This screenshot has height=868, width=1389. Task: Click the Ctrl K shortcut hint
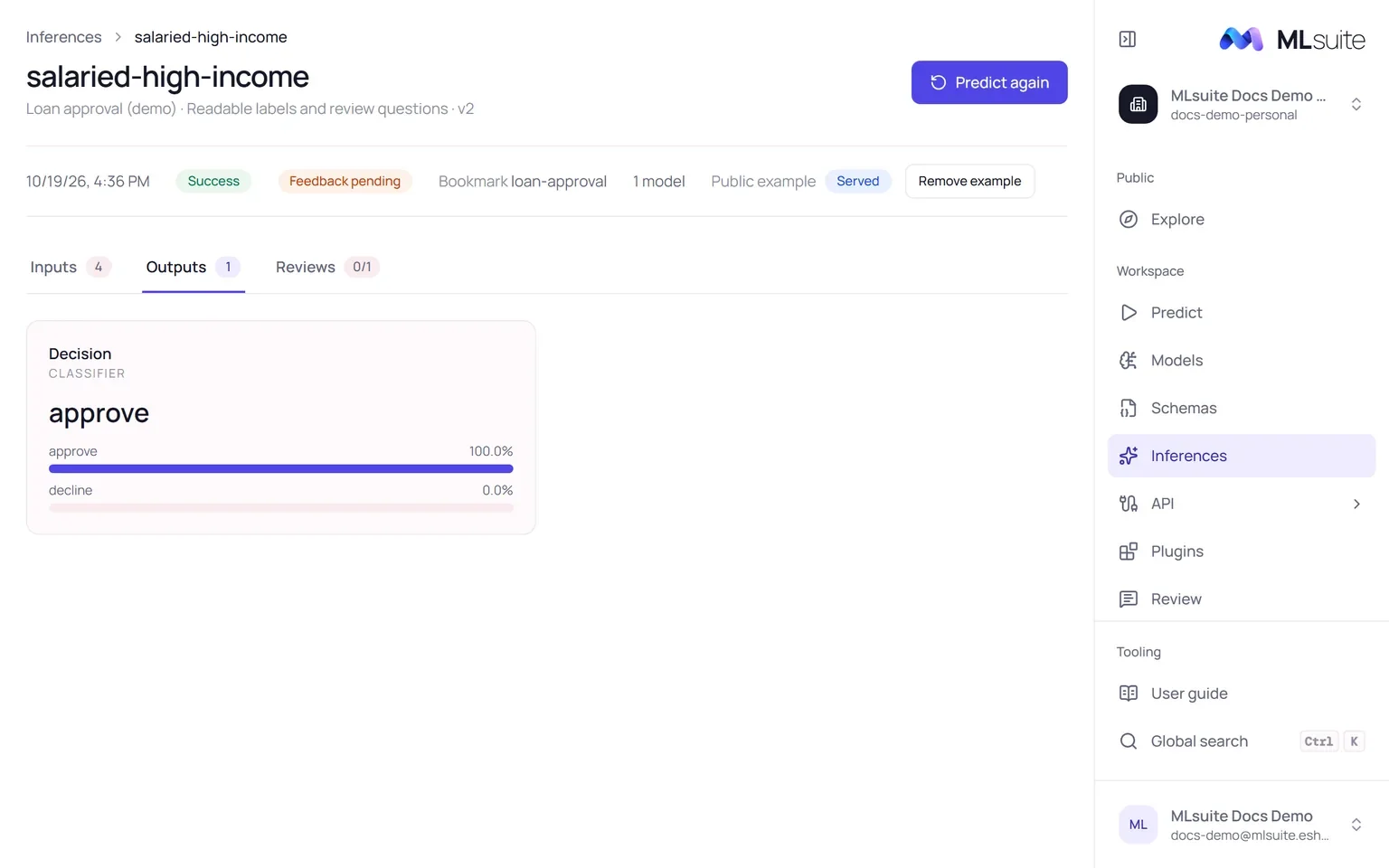click(1332, 741)
